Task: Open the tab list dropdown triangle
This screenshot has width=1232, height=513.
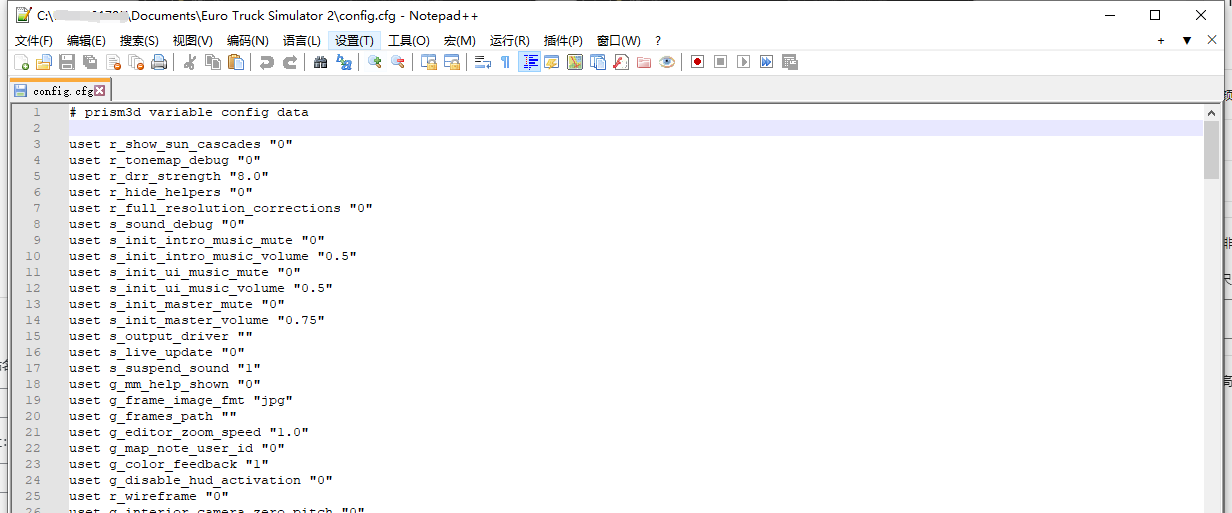Action: [1187, 41]
